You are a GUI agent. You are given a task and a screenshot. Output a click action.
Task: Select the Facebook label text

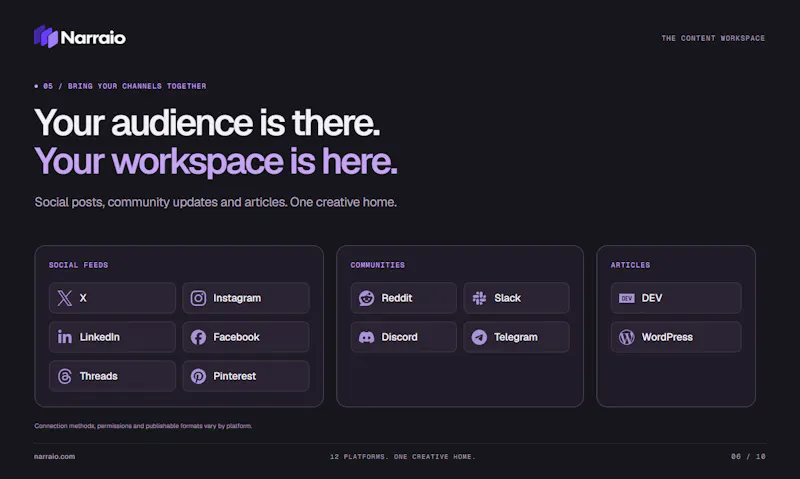236,337
